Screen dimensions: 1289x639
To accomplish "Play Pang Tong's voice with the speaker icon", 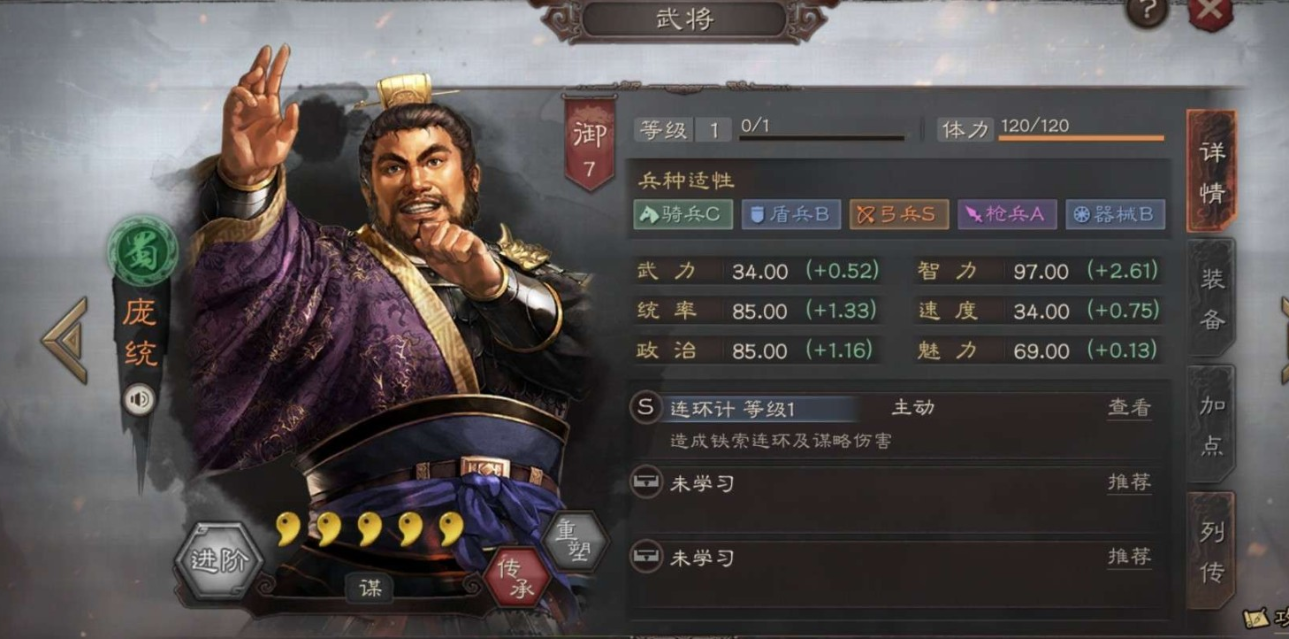I will [140, 401].
